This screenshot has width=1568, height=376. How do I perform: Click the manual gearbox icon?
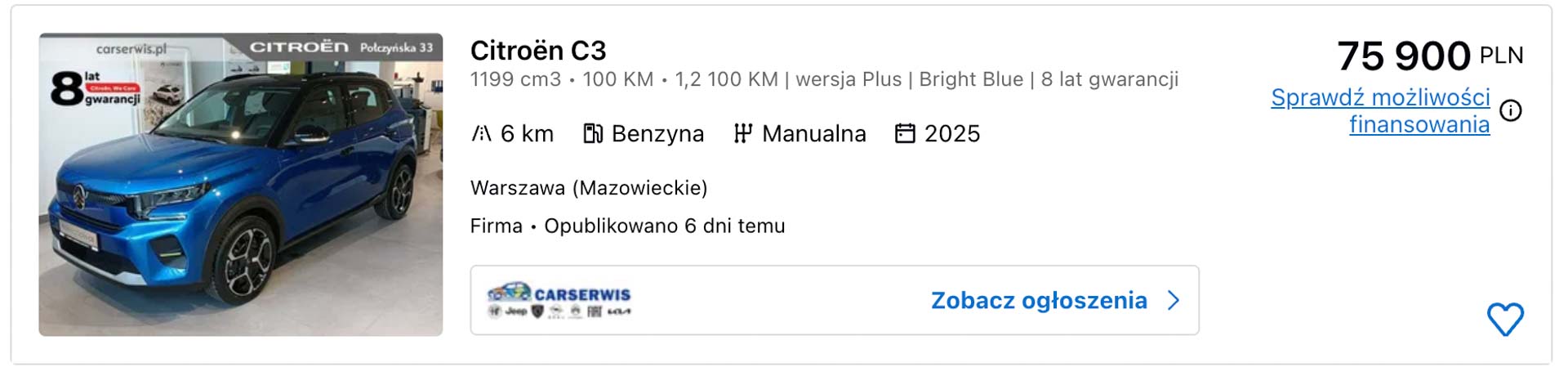click(x=742, y=133)
